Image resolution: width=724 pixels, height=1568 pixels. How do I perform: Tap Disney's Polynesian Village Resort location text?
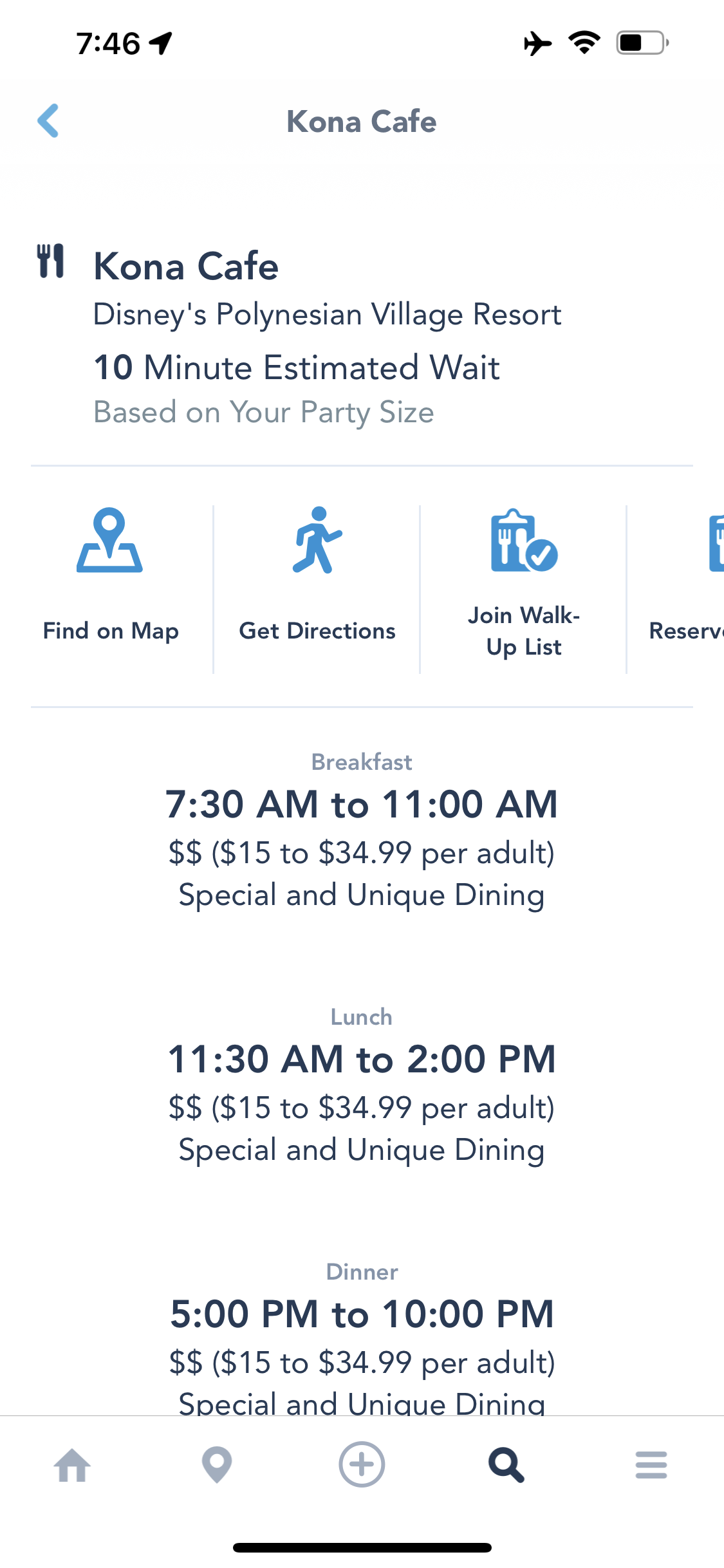tap(327, 315)
